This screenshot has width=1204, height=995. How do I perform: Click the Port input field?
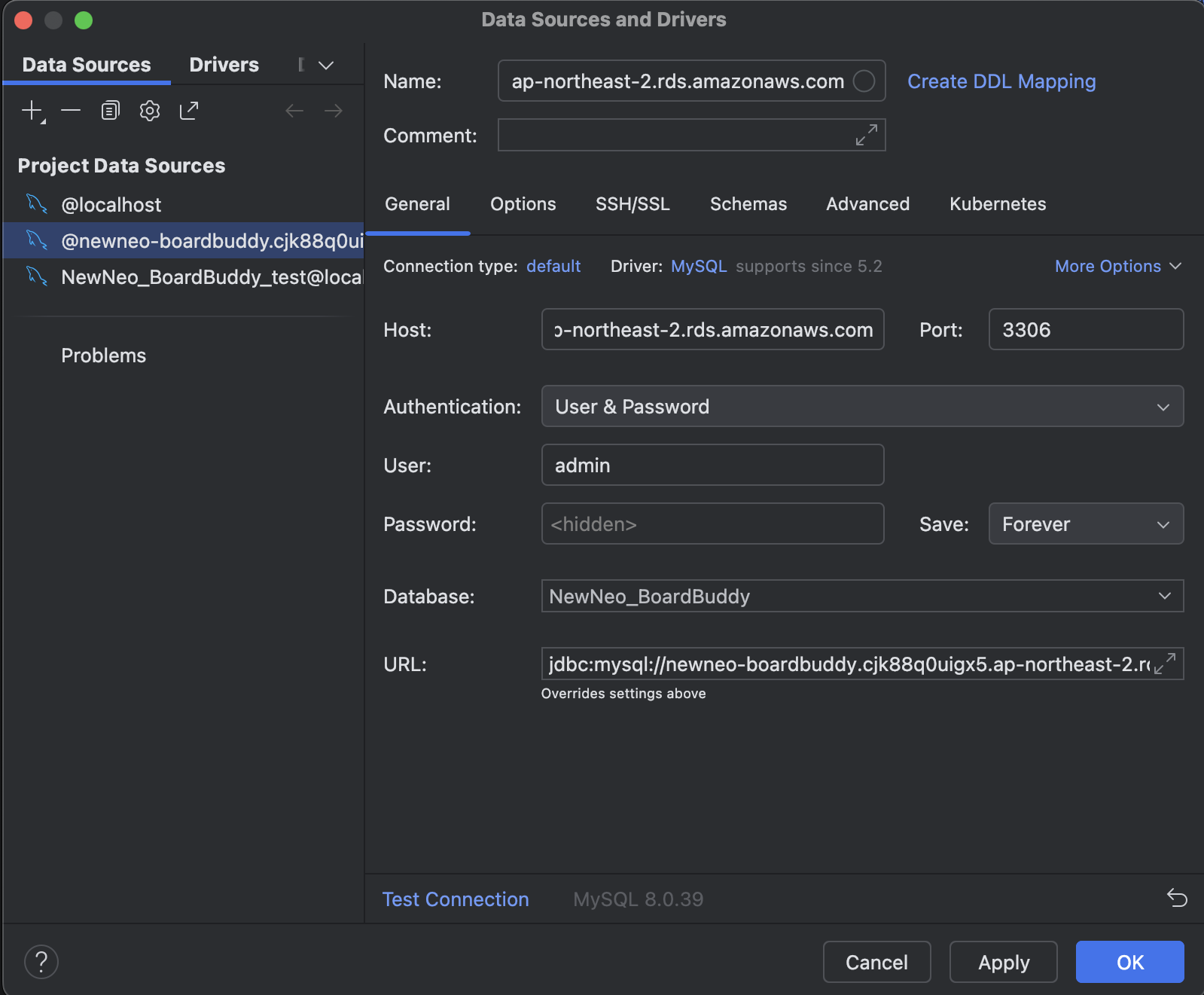click(1085, 330)
